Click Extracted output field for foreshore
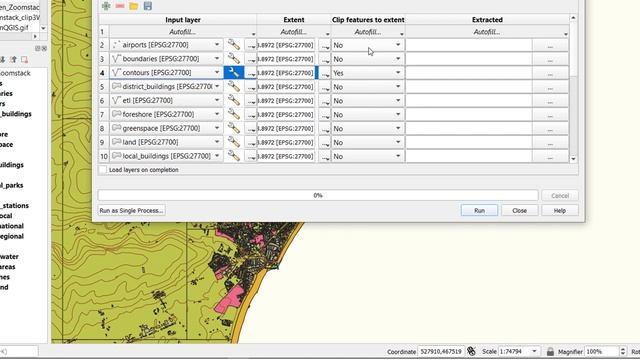Viewport: 640px width, 360px height. click(469, 114)
